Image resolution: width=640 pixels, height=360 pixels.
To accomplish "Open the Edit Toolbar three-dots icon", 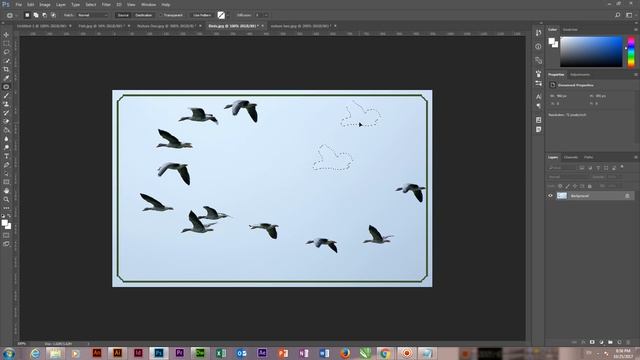I will (x=6, y=208).
